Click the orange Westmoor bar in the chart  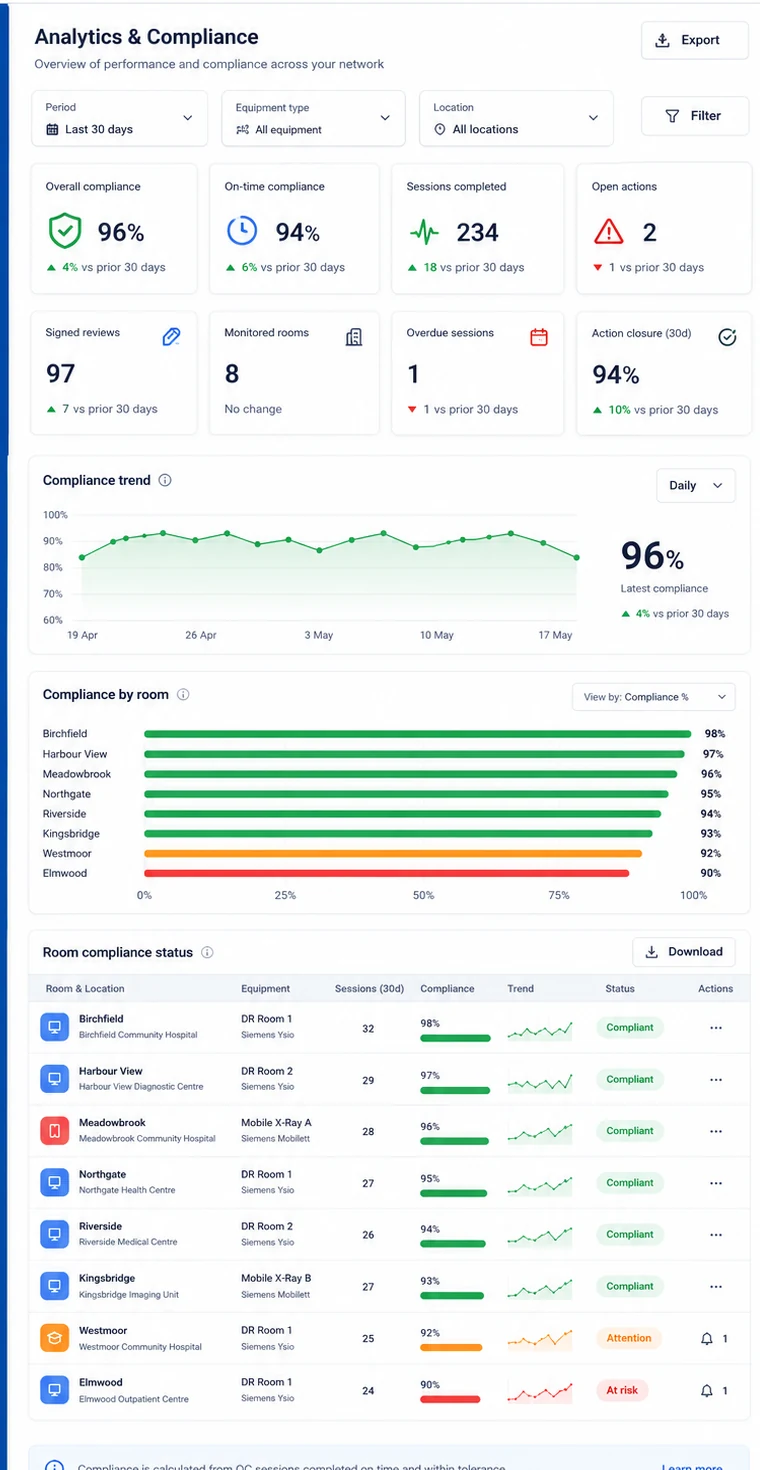point(393,854)
